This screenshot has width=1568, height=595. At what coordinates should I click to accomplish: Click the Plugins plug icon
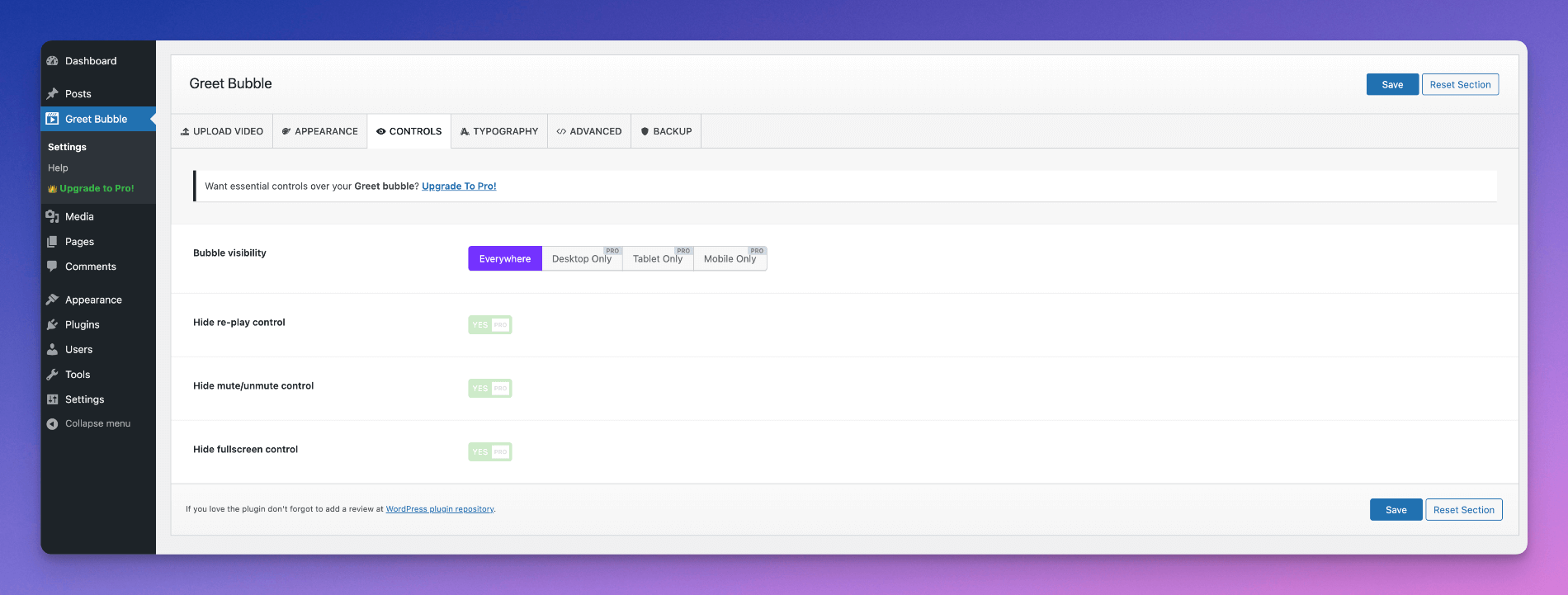click(53, 324)
